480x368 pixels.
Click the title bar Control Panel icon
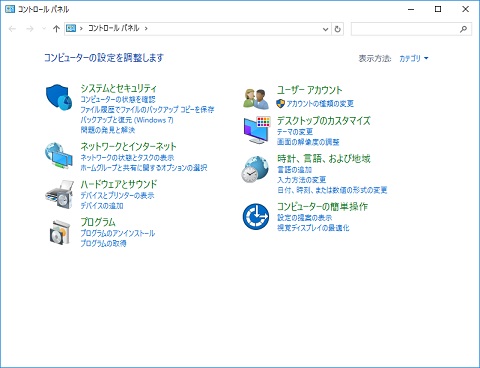click(10, 9)
